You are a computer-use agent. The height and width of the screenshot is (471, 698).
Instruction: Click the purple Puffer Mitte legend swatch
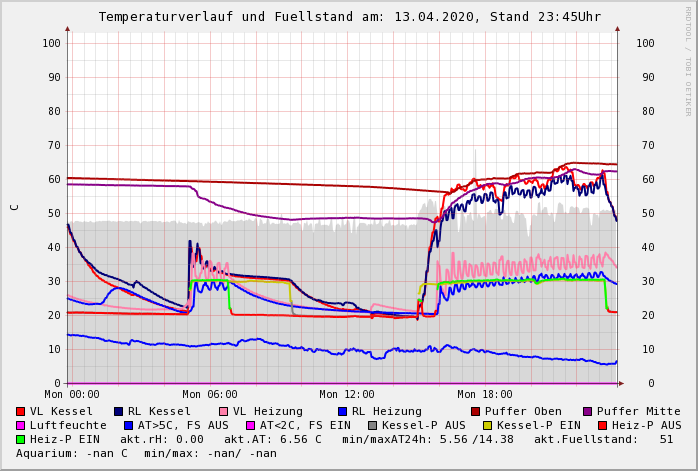click(588, 411)
